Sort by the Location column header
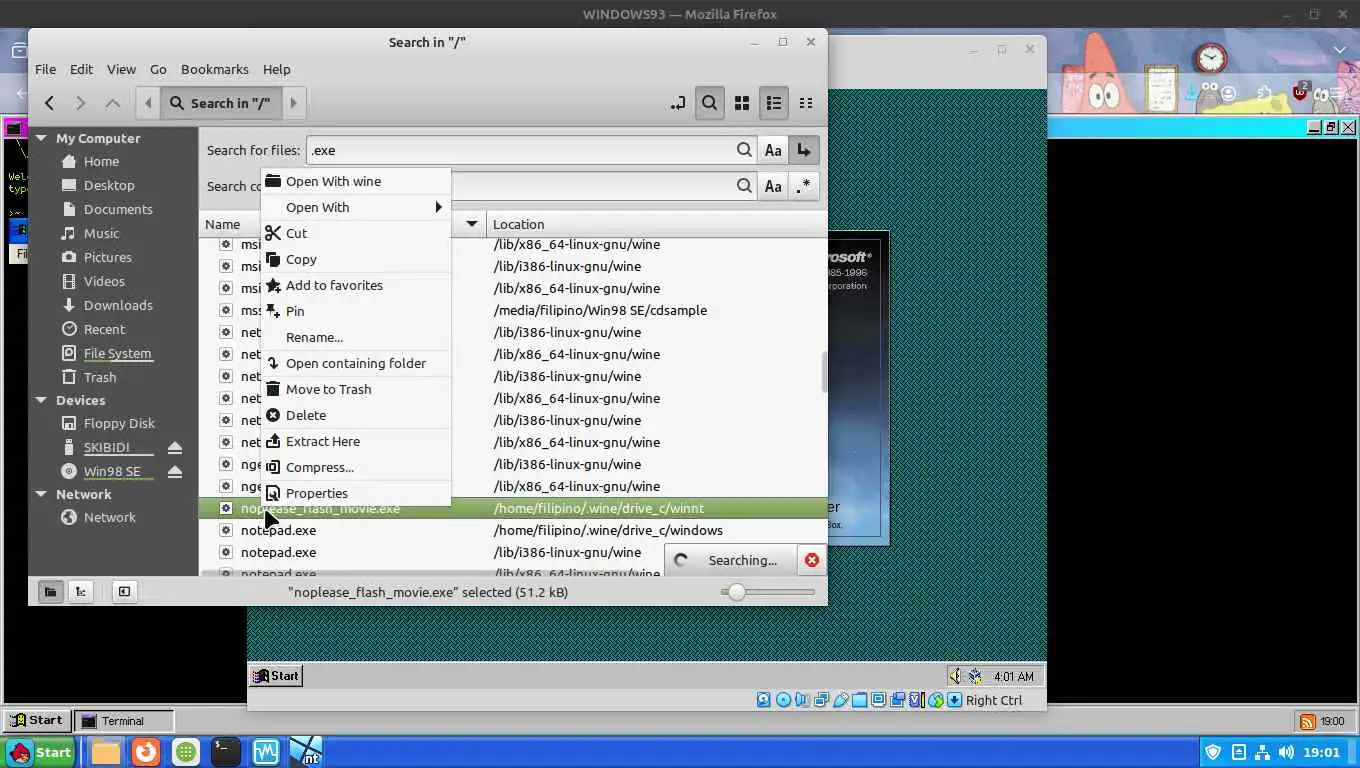This screenshot has width=1360, height=768. click(x=656, y=224)
